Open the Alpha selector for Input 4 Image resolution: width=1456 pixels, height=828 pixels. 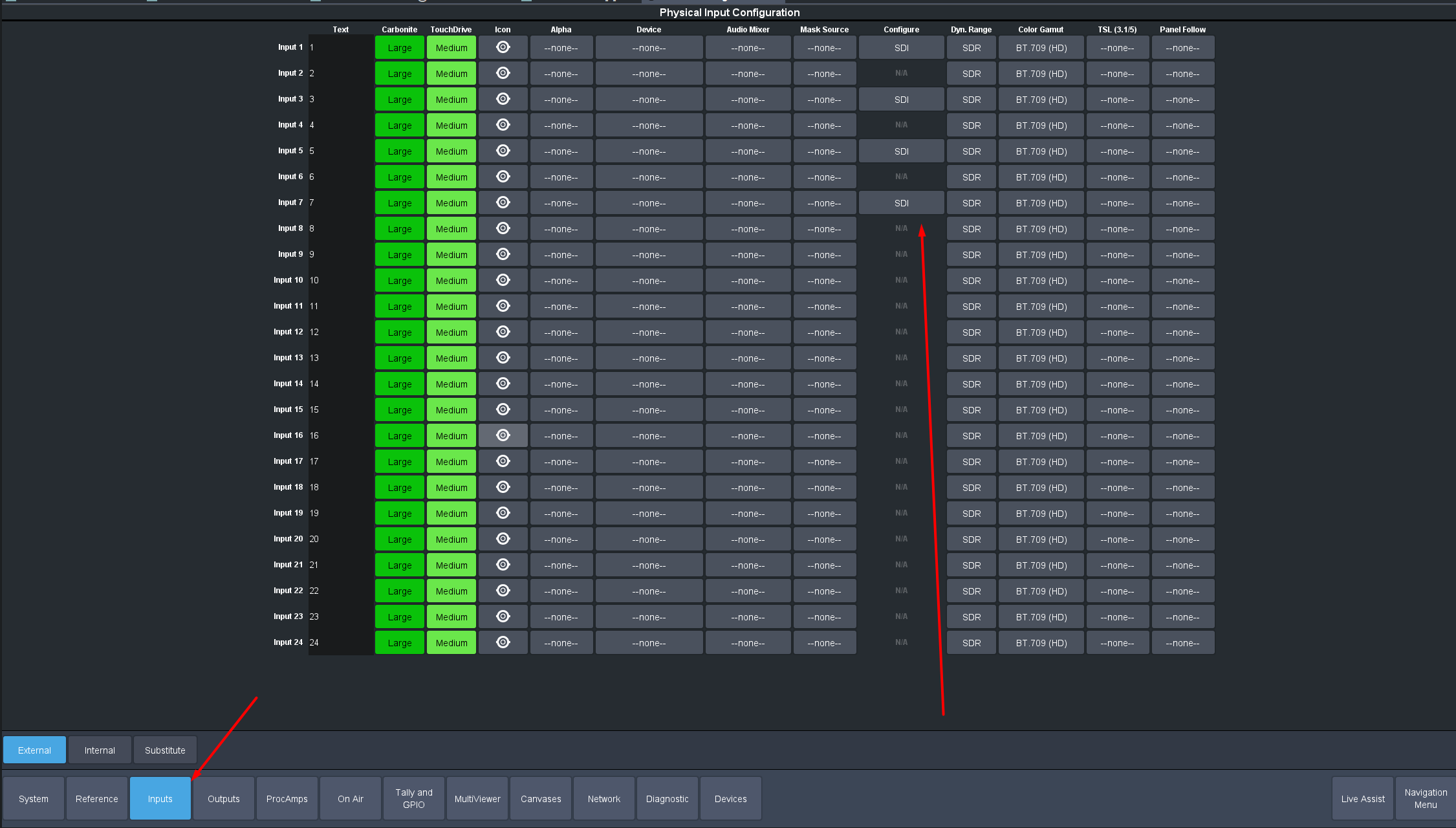click(x=561, y=125)
